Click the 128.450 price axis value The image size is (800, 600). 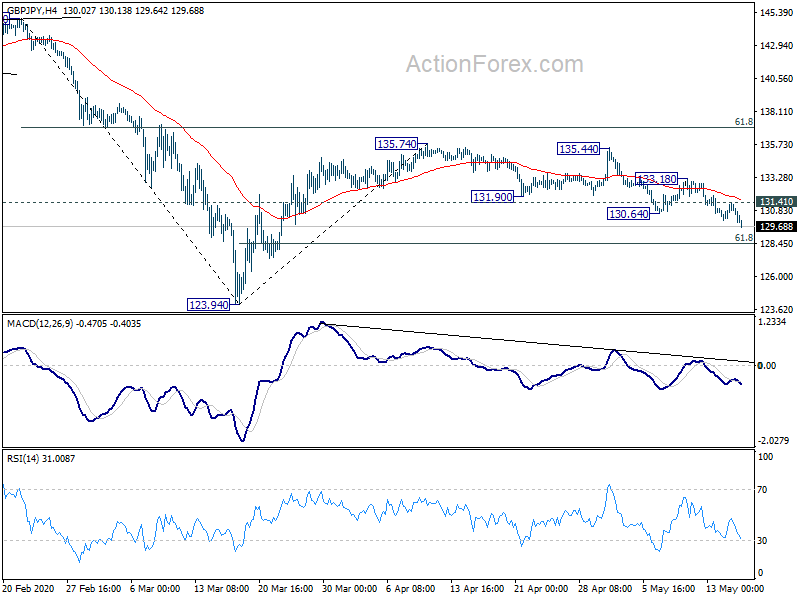(777, 244)
